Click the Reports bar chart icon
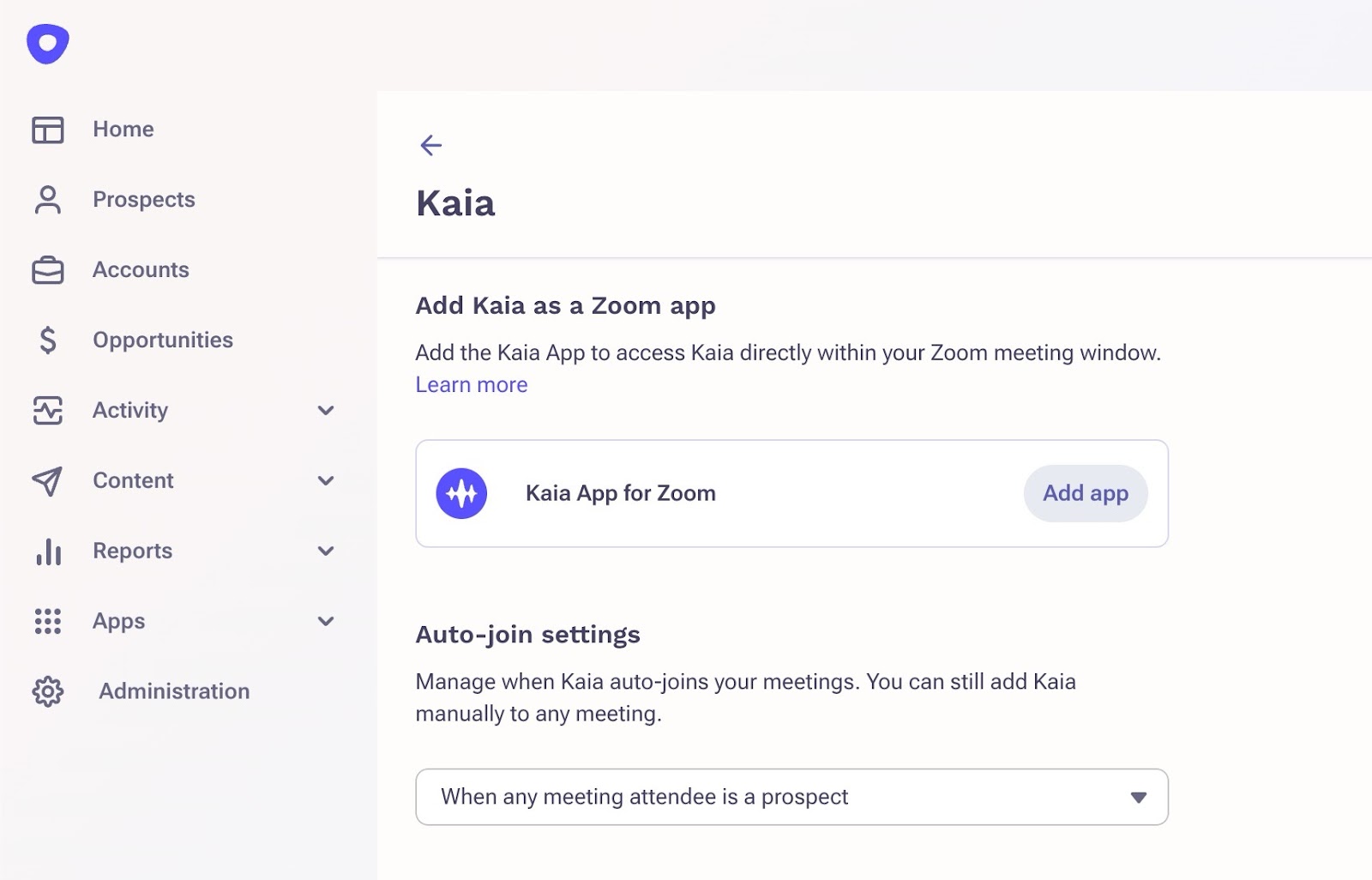Viewport: 1372px width, 880px height. pyautogui.click(x=48, y=552)
